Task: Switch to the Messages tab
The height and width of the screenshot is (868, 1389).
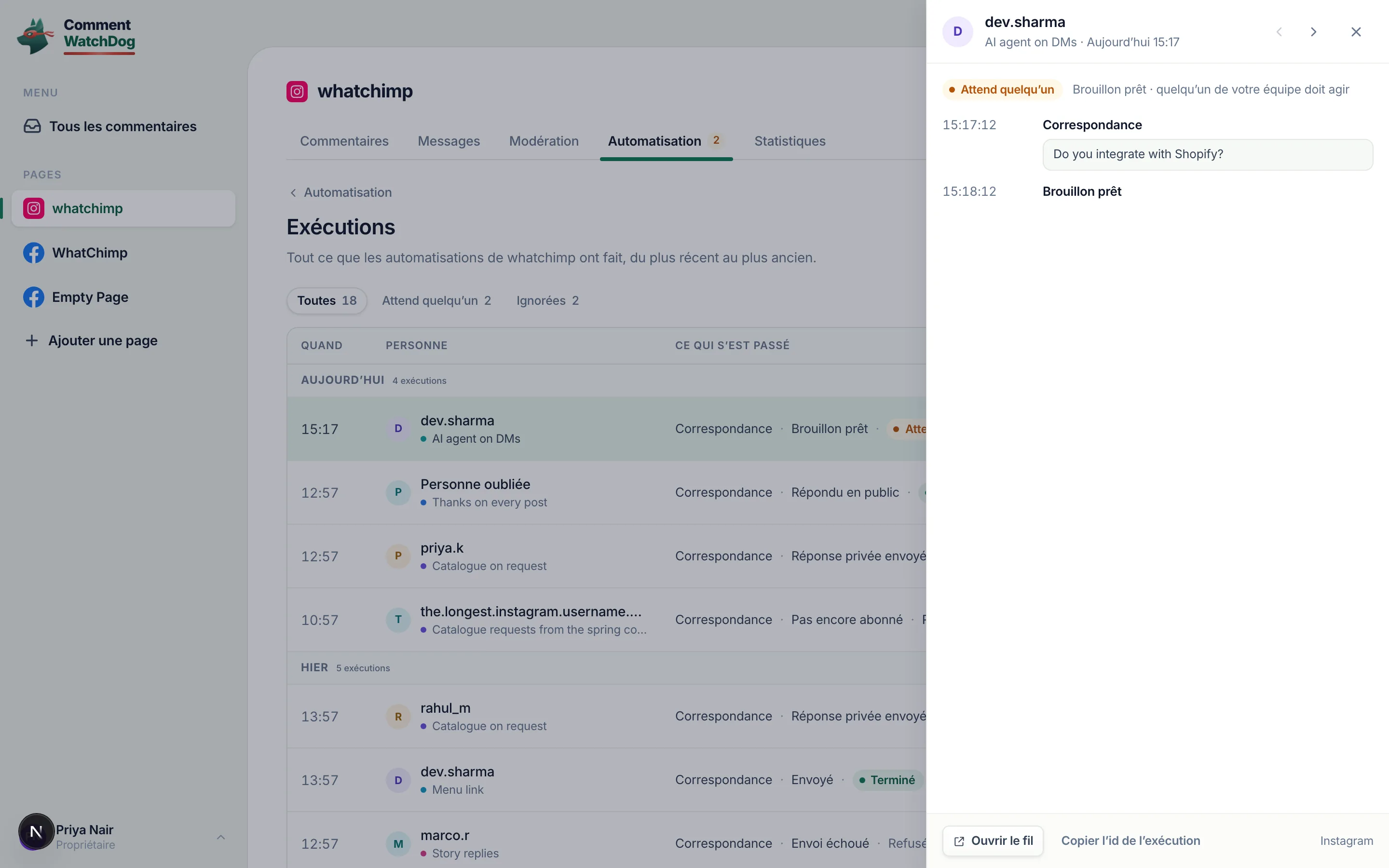Action: tap(449, 141)
